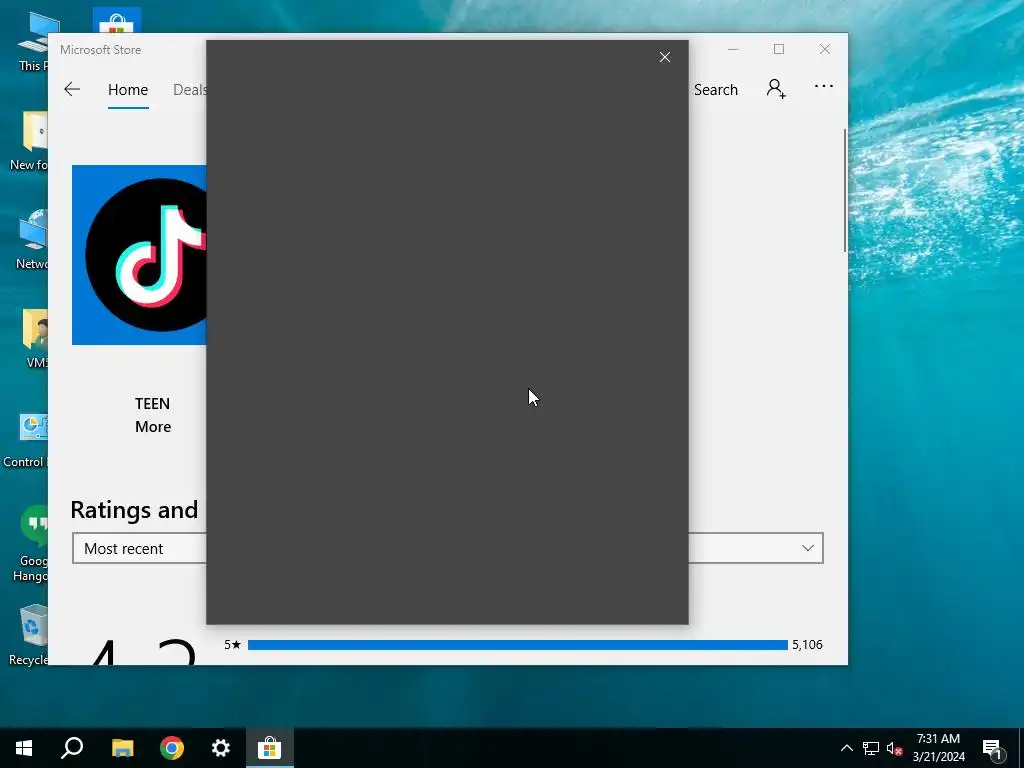Click the 5,106 rating count
Image resolution: width=1024 pixels, height=768 pixels.
tap(807, 645)
